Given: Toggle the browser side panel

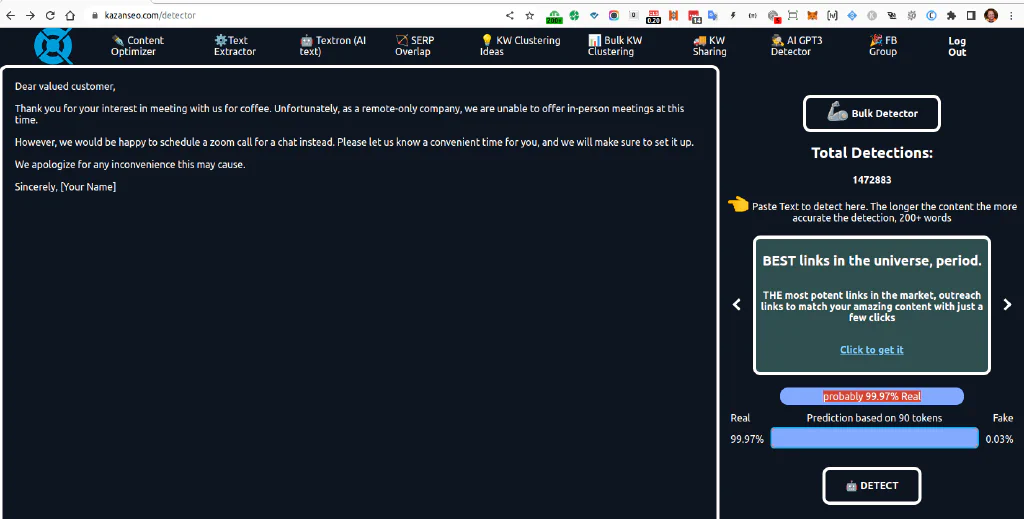Looking at the screenshot, I should (x=971, y=15).
